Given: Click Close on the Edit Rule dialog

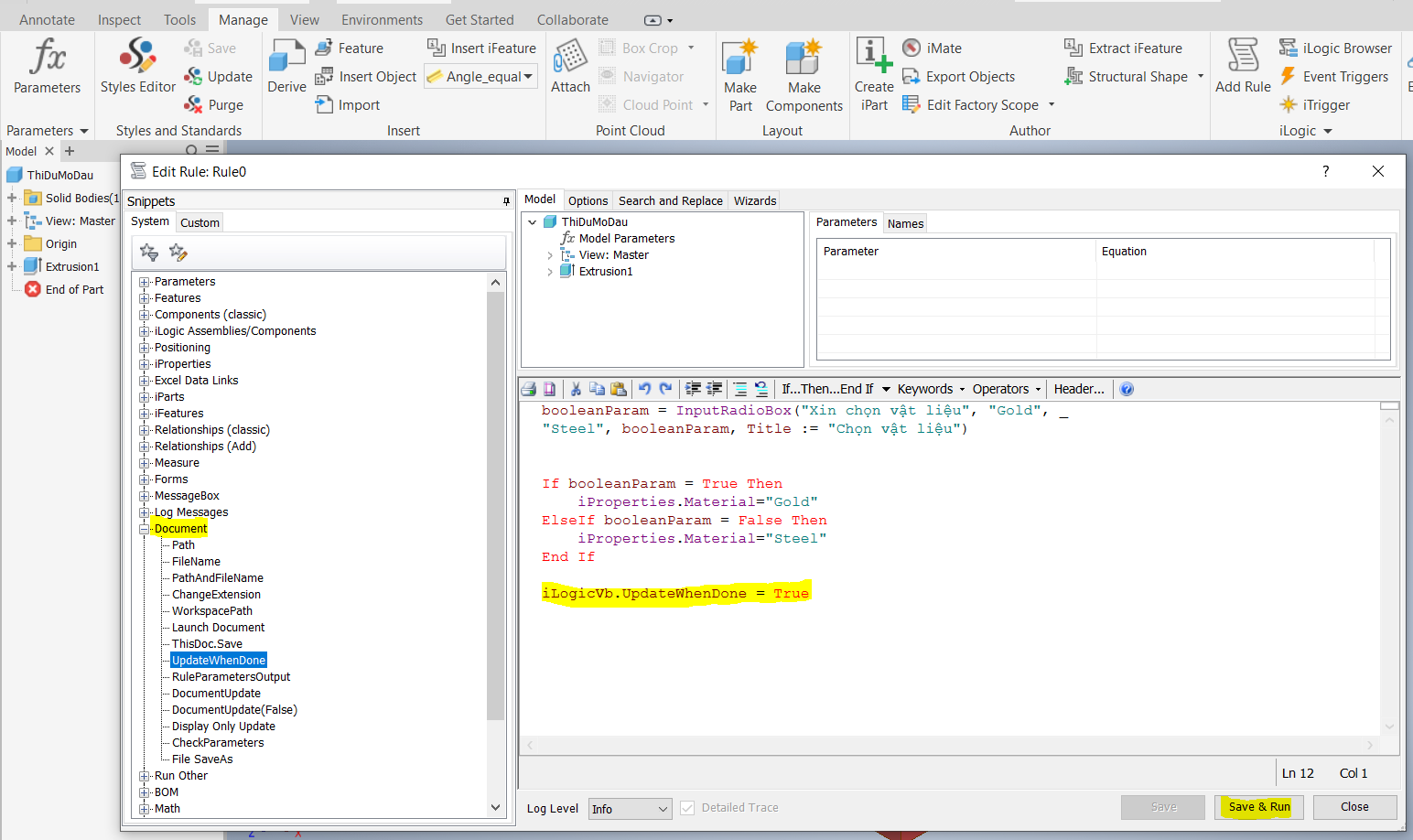Looking at the screenshot, I should 1354,807.
